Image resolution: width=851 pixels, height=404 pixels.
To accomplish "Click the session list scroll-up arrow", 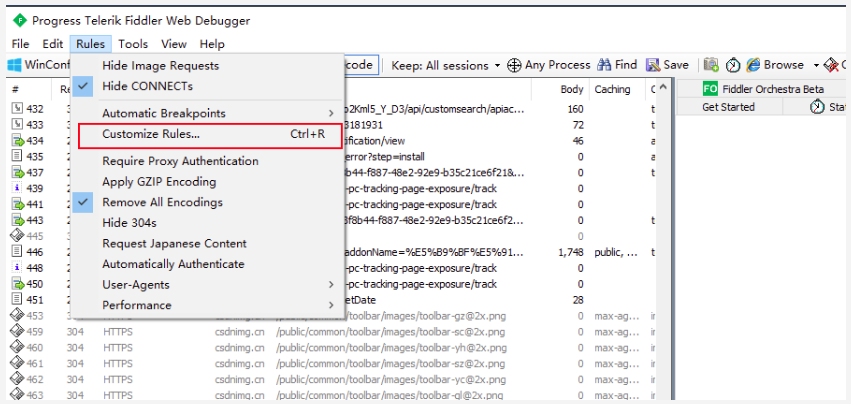I will coord(665,88).
